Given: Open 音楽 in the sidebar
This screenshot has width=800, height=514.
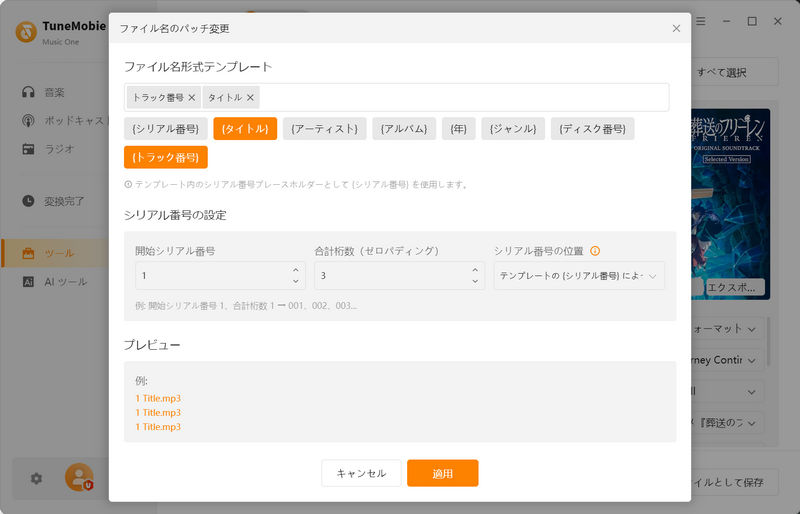Looking at the screenshot, I should click(x=54, y=92).
